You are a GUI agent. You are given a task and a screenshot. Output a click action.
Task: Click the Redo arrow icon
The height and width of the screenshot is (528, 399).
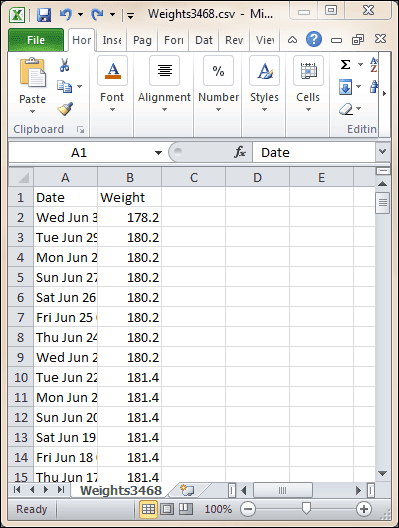click(x=97, y=14)
